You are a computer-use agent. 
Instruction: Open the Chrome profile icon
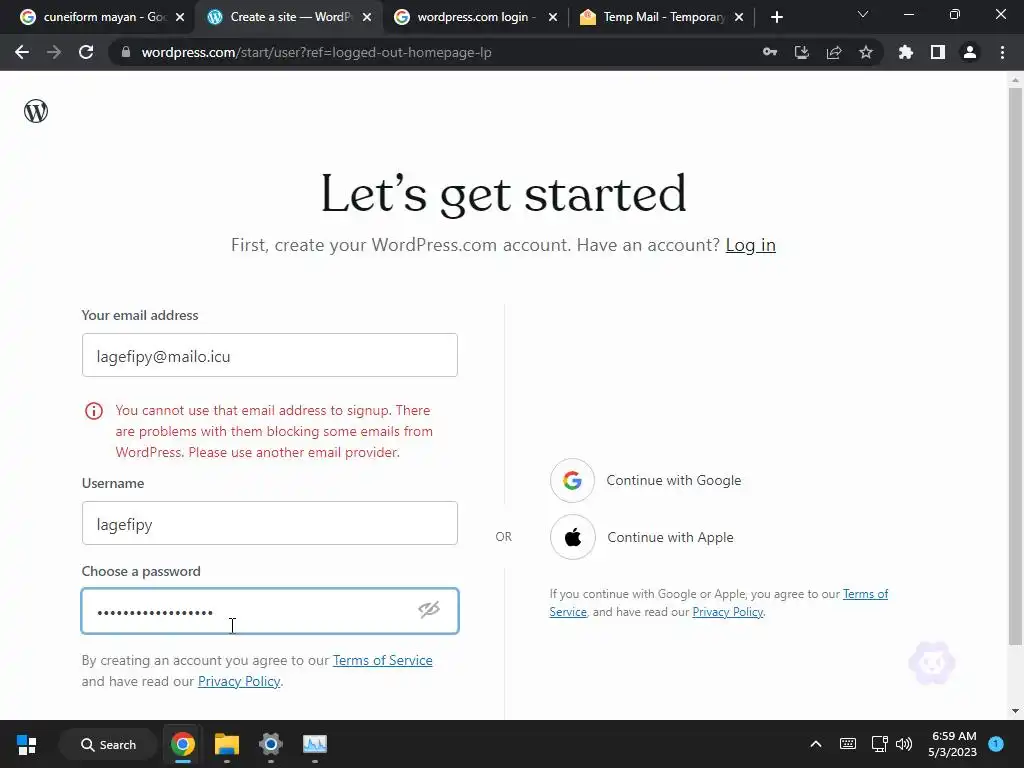(x=970, y=52)
